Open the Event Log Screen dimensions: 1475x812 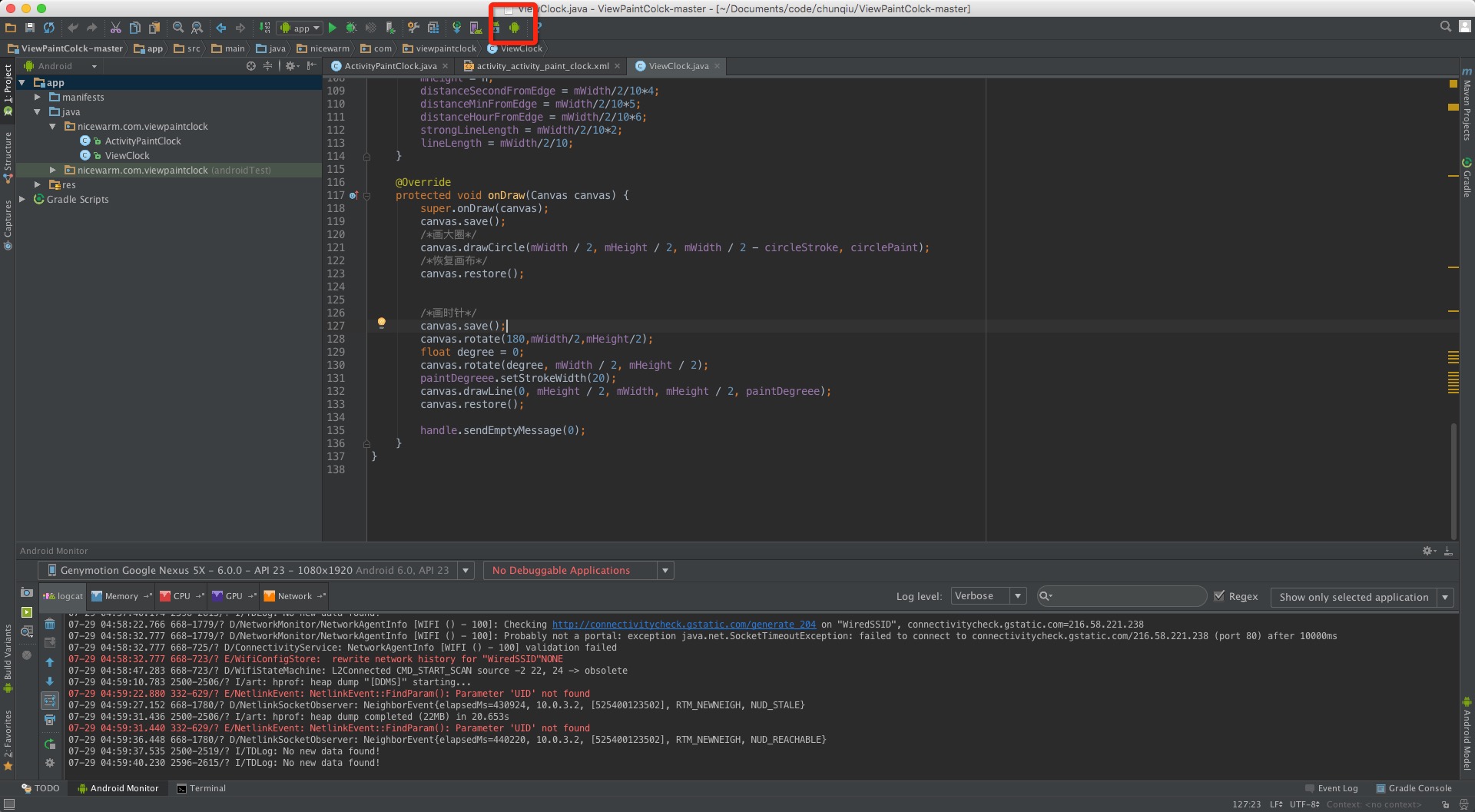point(1331,788)
